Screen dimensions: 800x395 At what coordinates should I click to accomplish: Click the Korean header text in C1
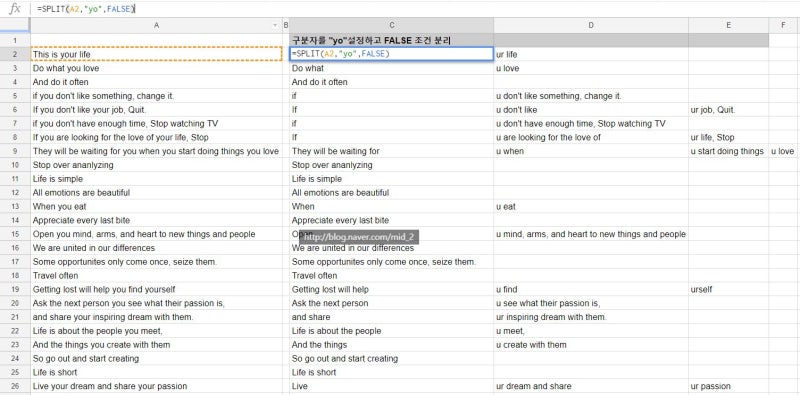pos(372,40)
